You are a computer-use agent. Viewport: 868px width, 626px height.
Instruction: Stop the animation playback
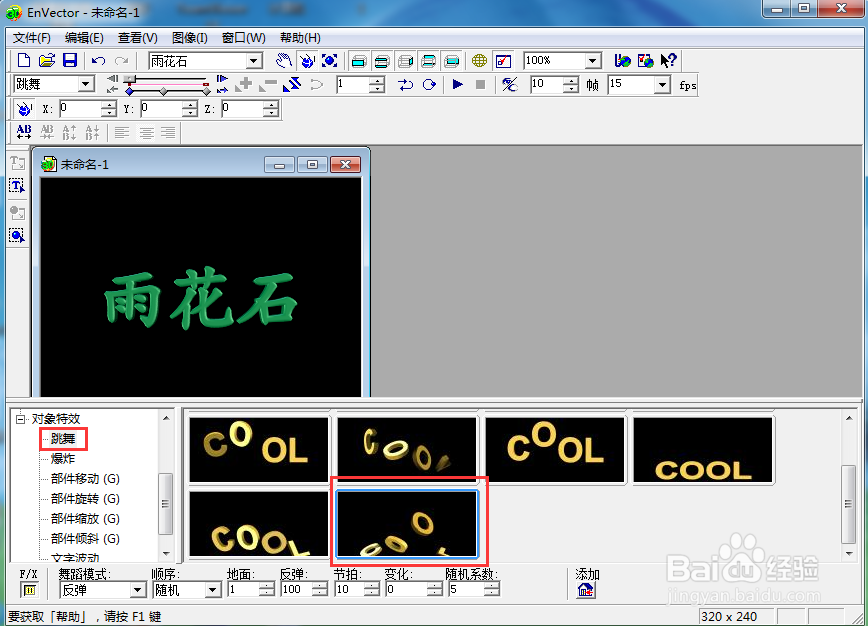(480, 85)
